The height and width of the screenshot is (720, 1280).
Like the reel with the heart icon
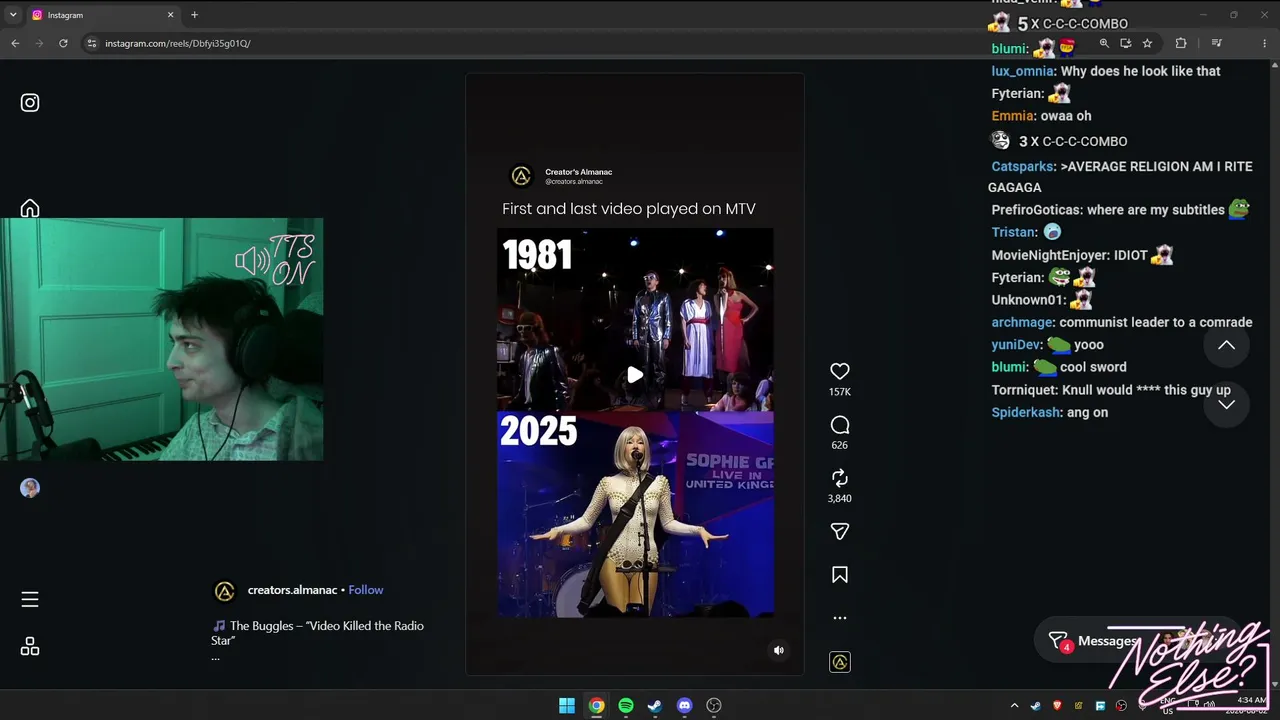point(840,371)
